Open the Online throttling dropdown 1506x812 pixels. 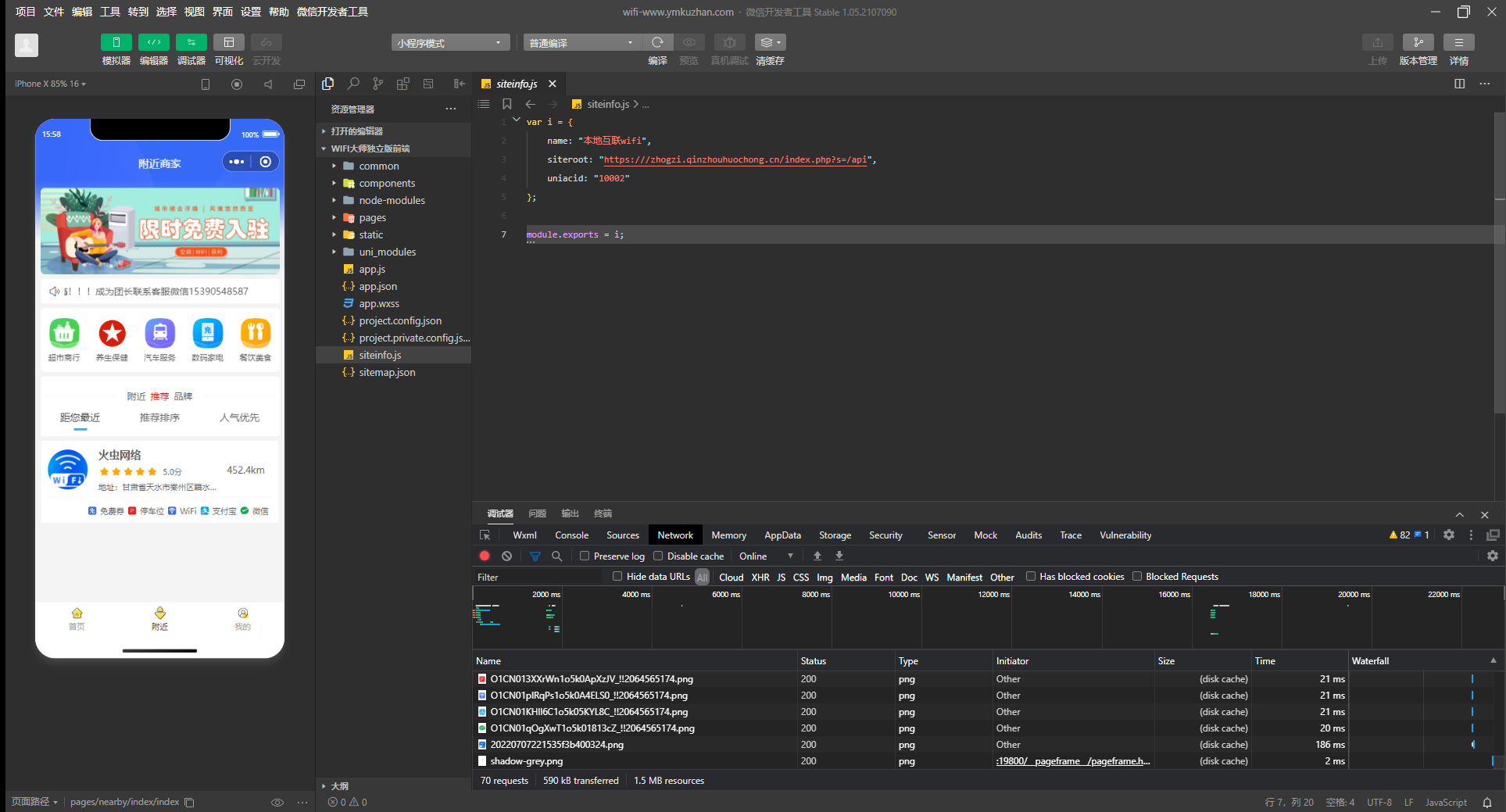pyautogui.click(x=766, y=556)
